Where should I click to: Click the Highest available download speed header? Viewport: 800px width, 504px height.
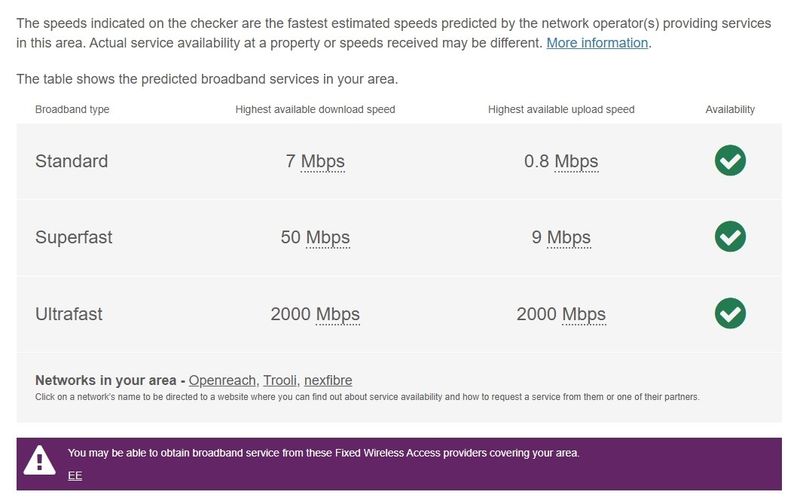[x=315, y=109]
